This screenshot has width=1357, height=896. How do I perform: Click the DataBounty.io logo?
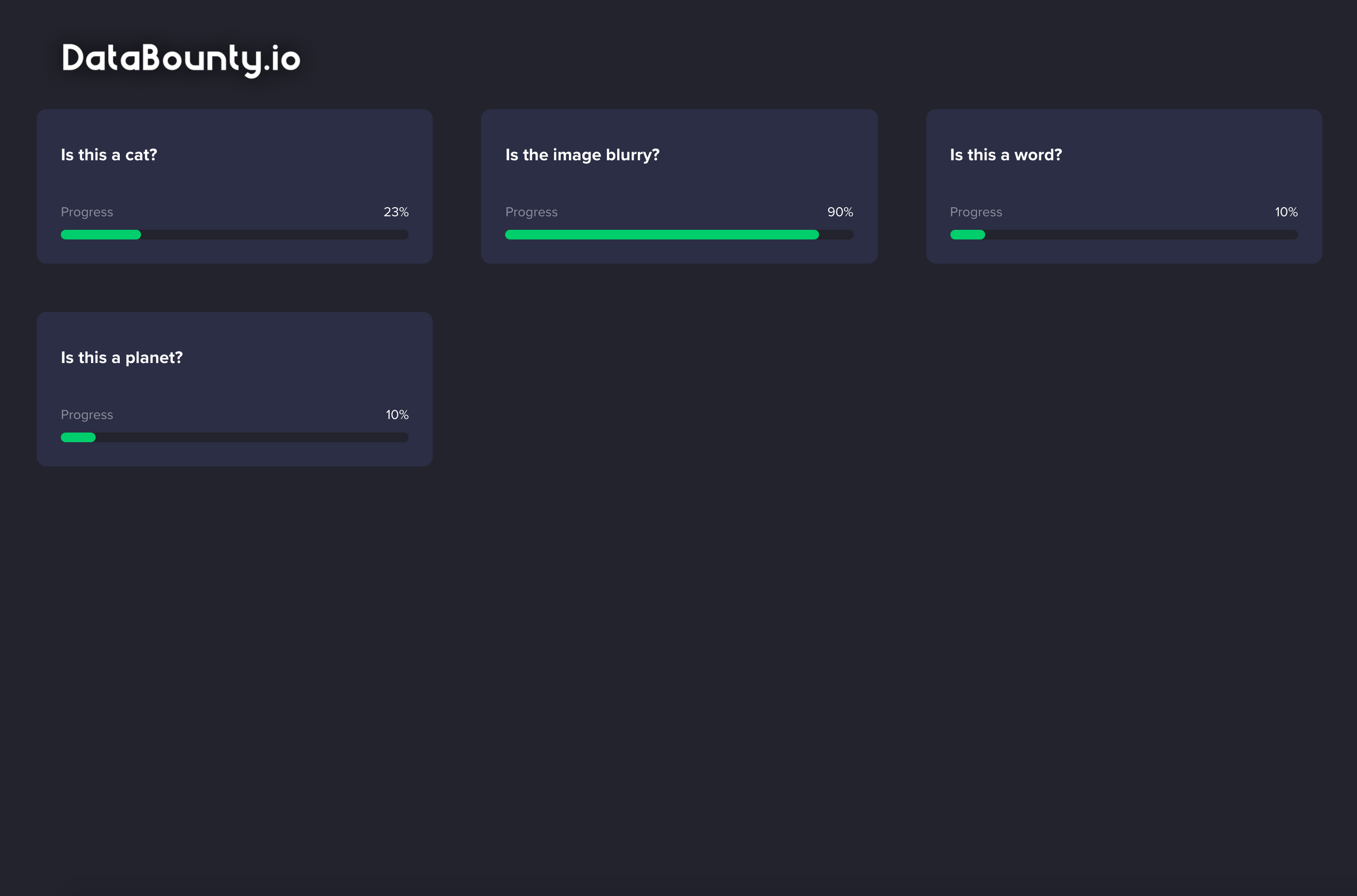point(181,58)
